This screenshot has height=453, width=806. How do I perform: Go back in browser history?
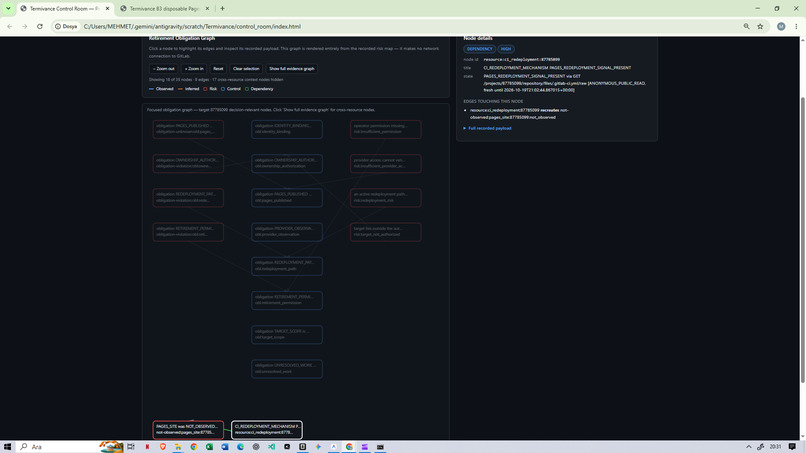click(x=10, y=26)
